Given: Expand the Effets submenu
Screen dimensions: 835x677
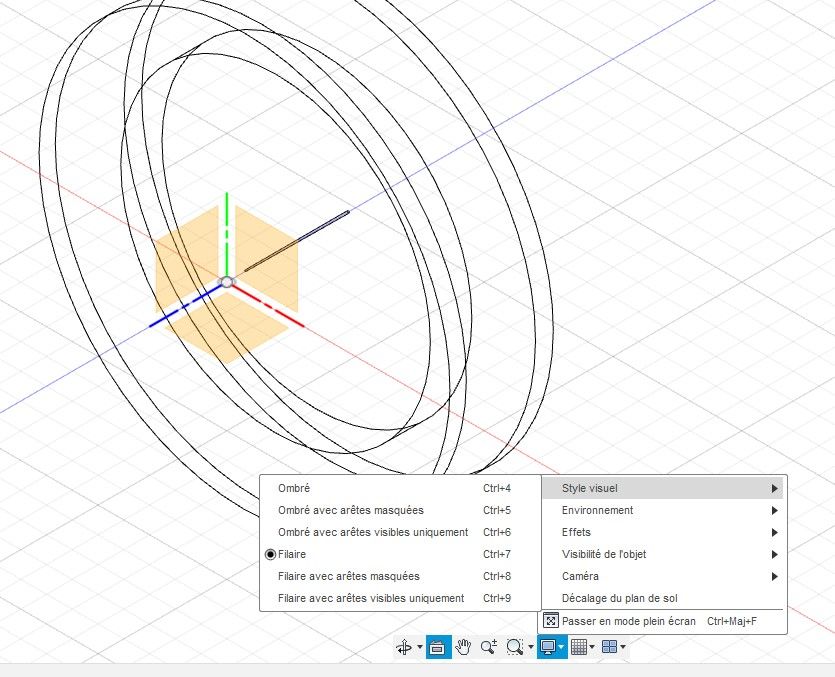Looking at the screenshot, I should point(663,532).
